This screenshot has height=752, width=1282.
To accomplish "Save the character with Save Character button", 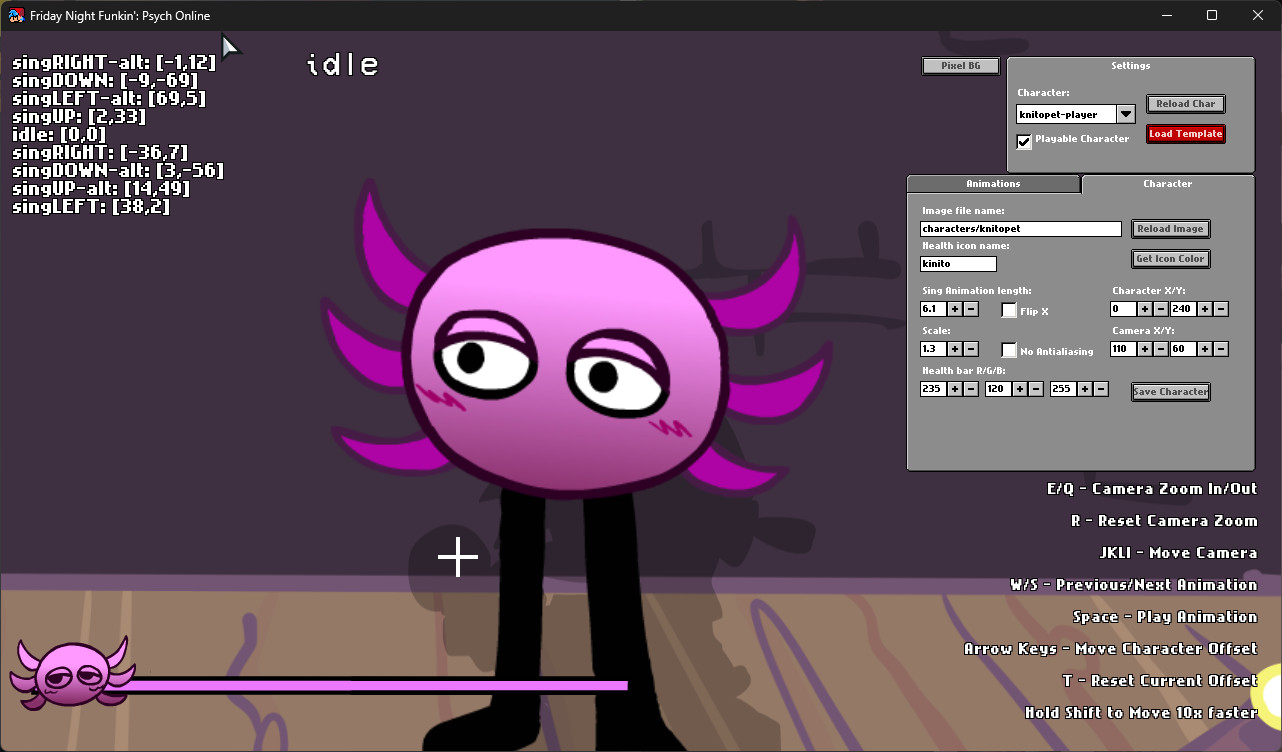I will tap(1171, 392).
